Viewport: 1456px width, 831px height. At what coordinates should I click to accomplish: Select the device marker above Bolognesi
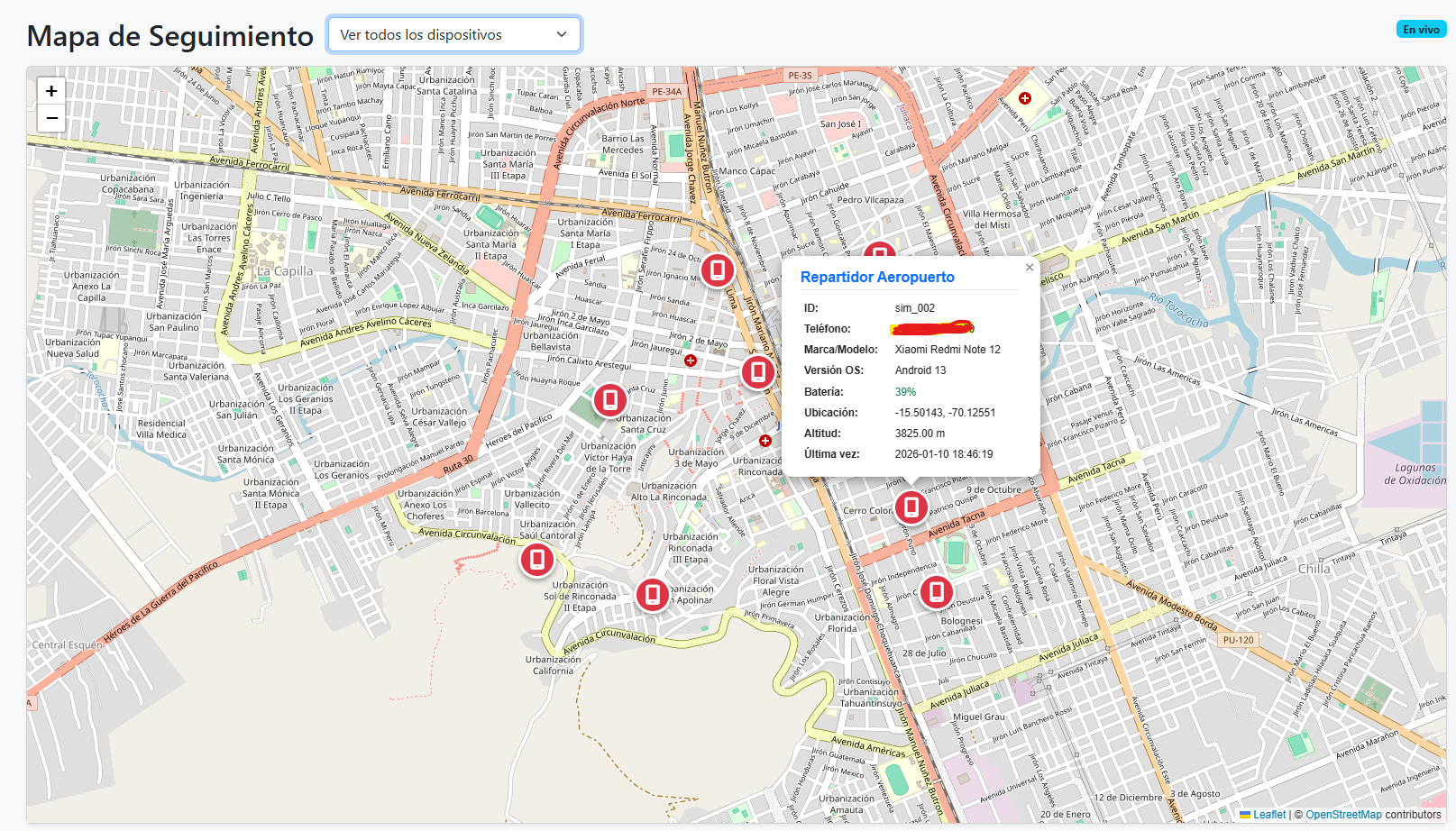coord(937,592)
